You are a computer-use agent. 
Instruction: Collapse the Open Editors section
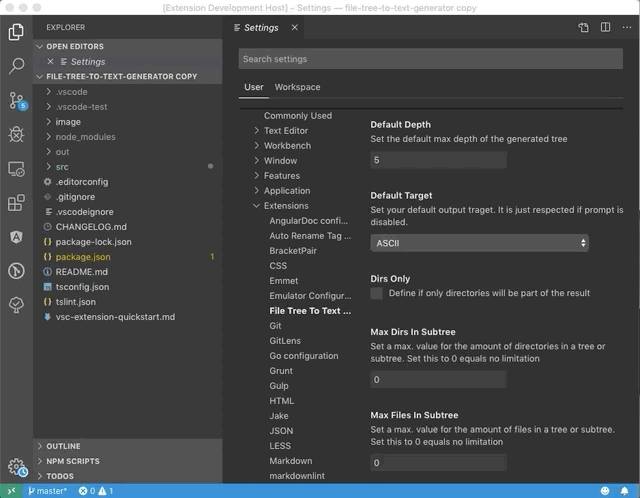pos(128,47)
